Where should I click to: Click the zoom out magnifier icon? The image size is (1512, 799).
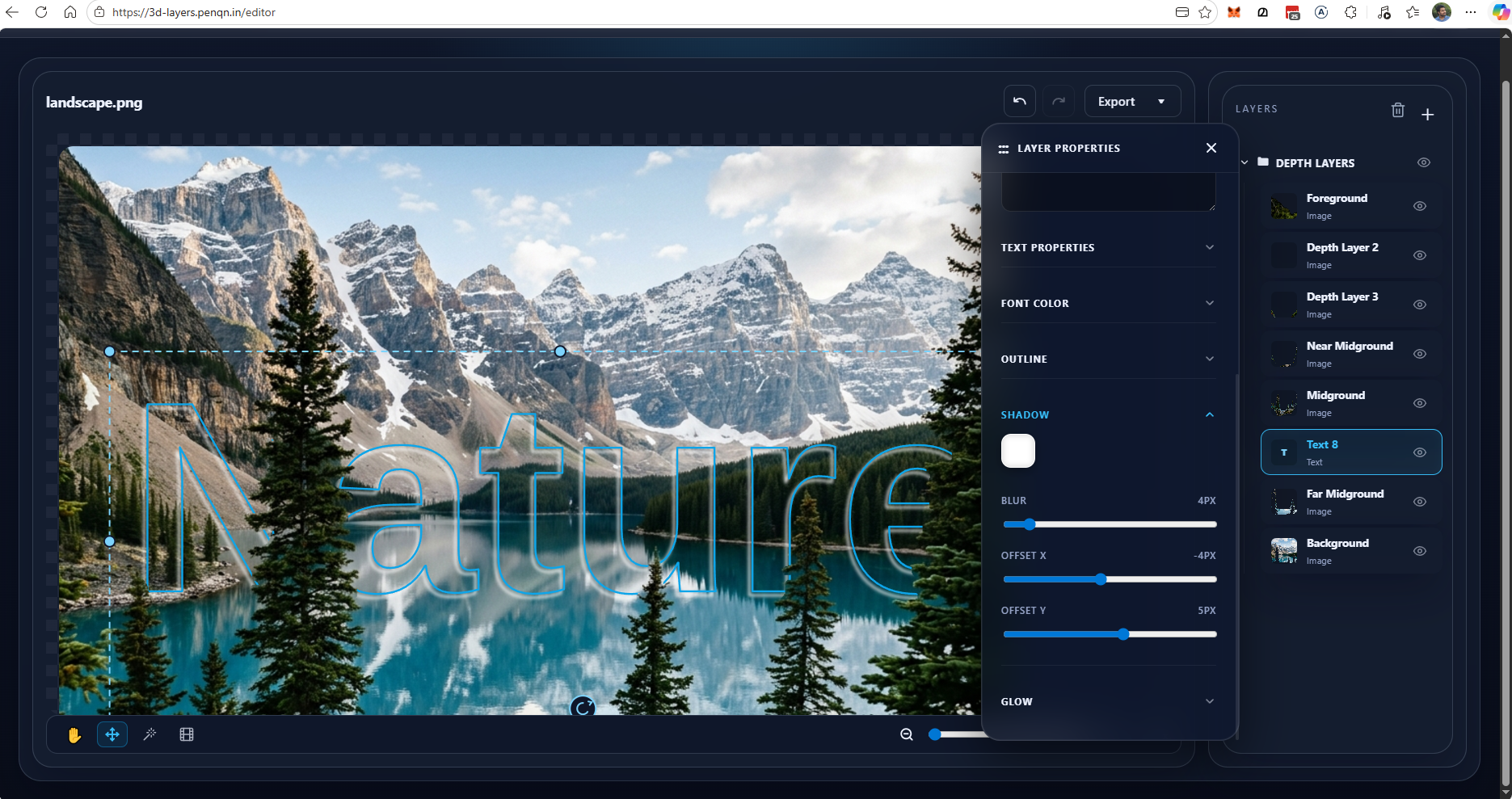pyautogui.click(x=906, y=734)
